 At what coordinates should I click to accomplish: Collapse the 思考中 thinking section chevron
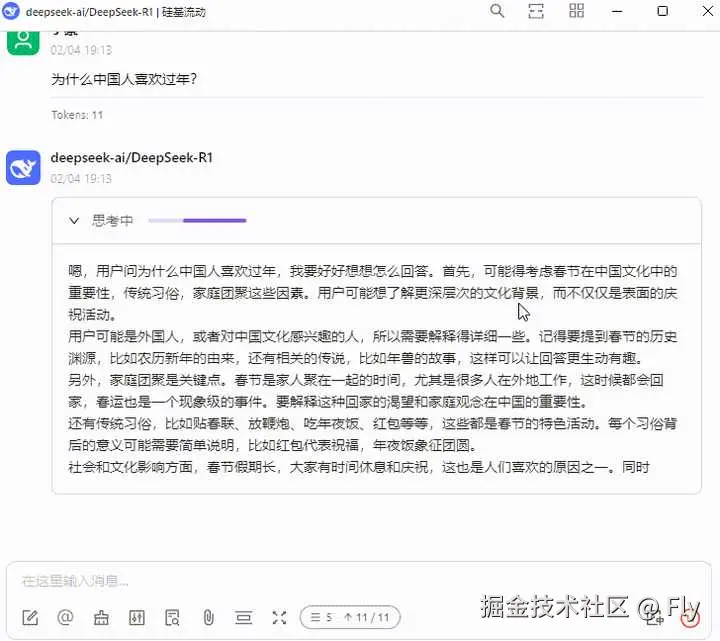[x=74, y=221]
